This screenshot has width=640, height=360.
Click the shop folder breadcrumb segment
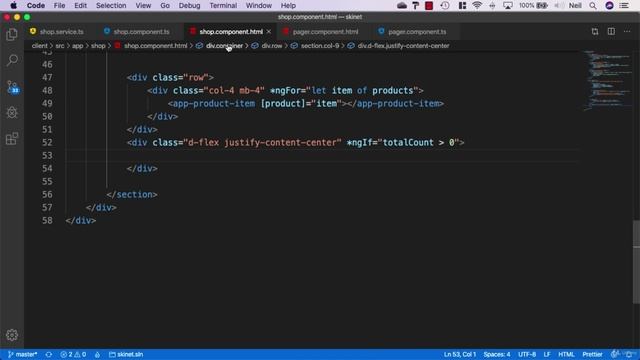tap(98, 46)
